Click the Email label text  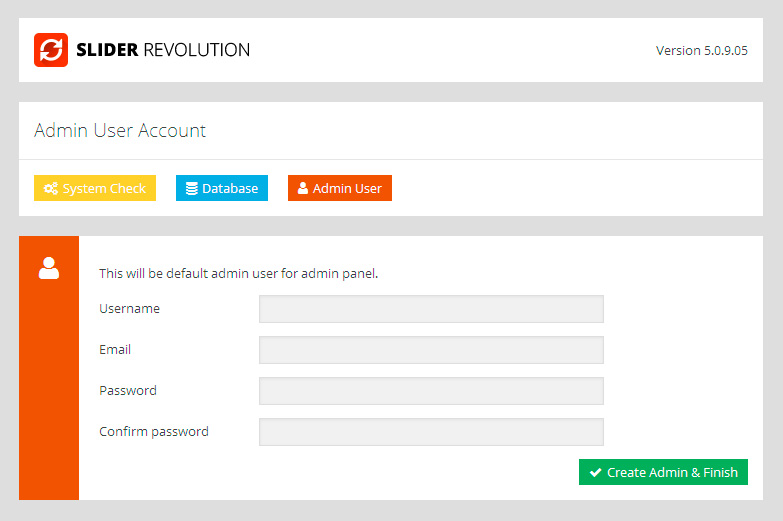click(x=115, y=350)
